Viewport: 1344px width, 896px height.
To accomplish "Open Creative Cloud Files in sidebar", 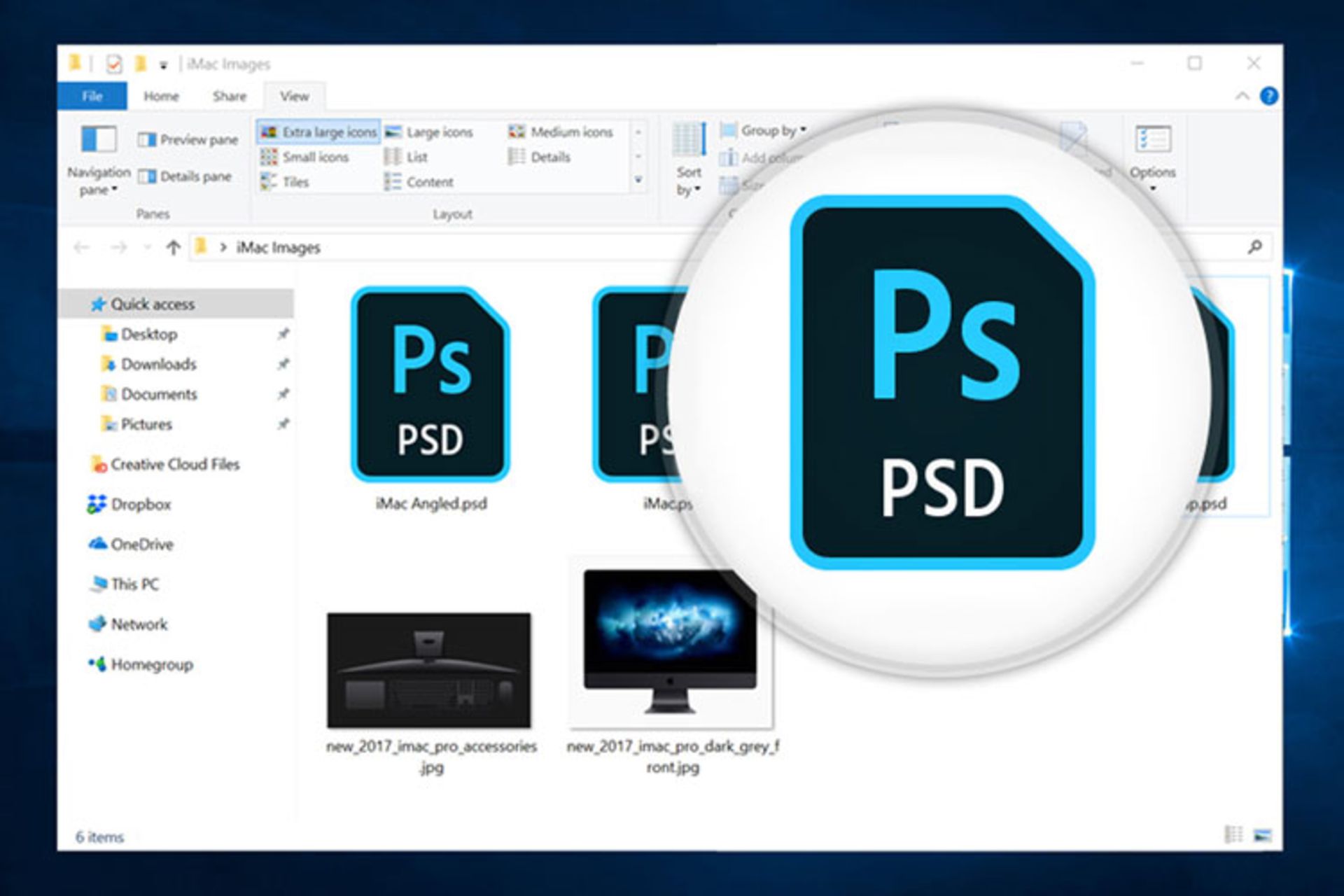I will 174,465.
